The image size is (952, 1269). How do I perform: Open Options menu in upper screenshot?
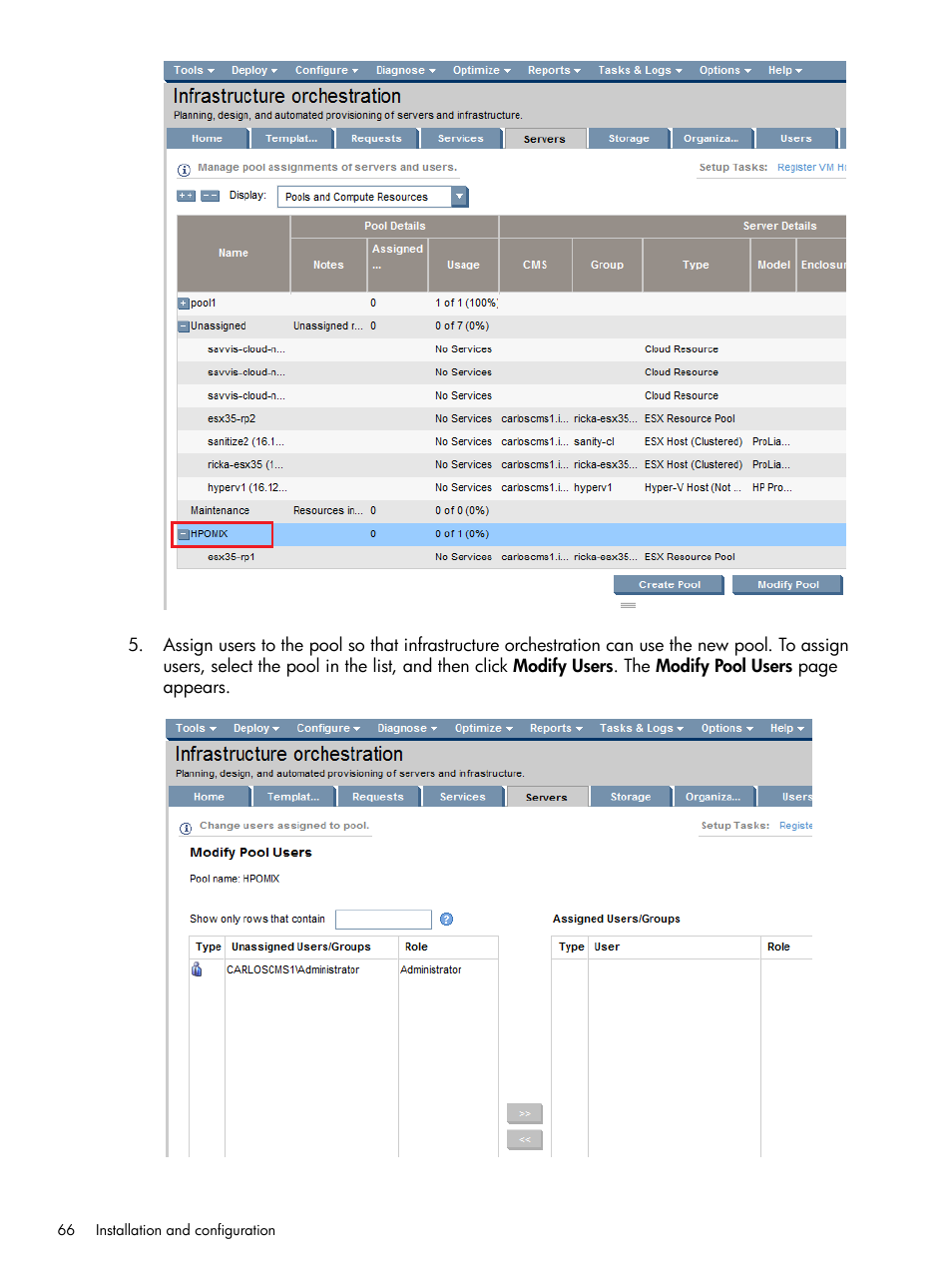(x=724, y=70)
